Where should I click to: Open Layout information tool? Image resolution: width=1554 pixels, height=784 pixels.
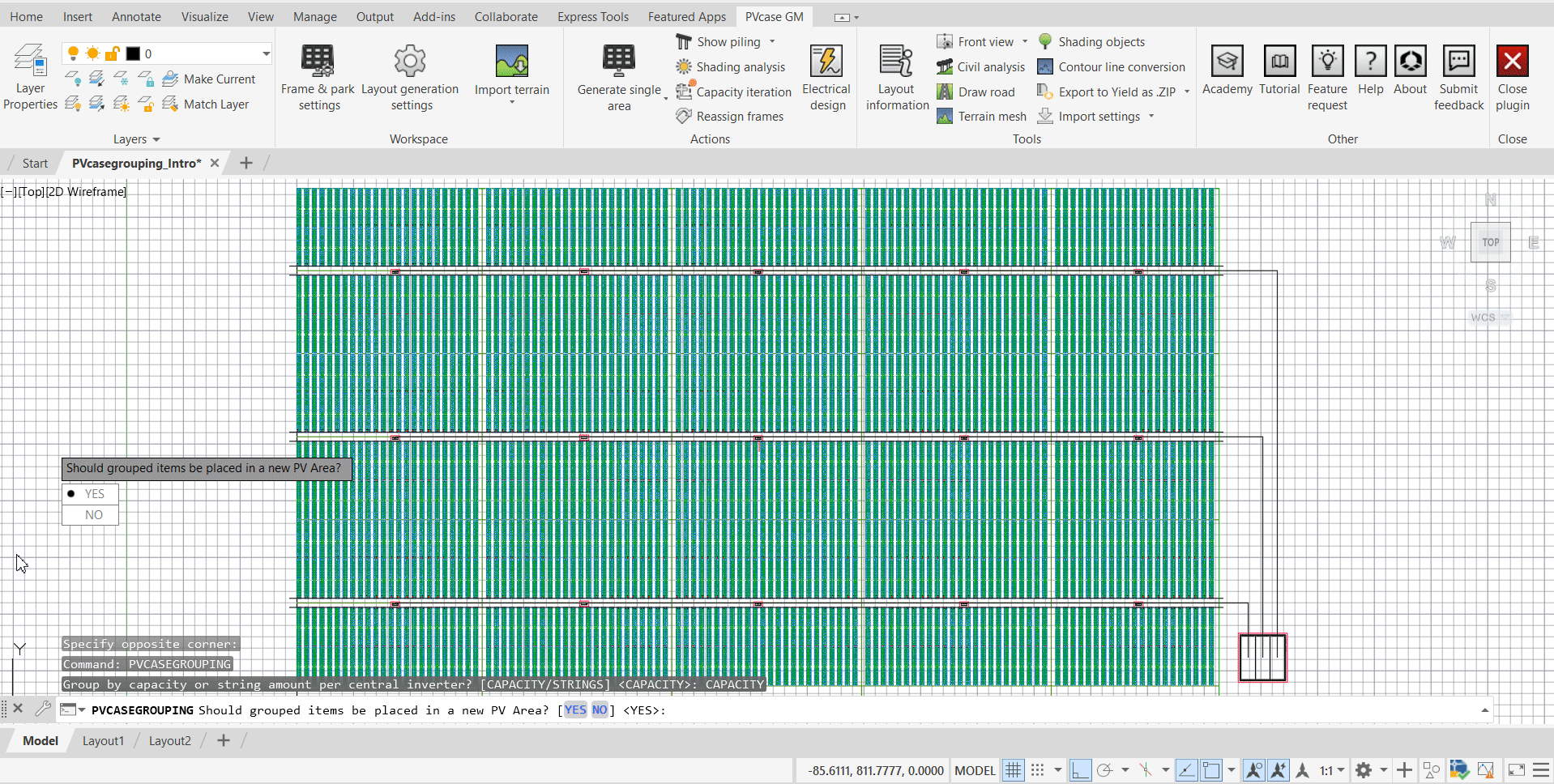coord(895,77)
